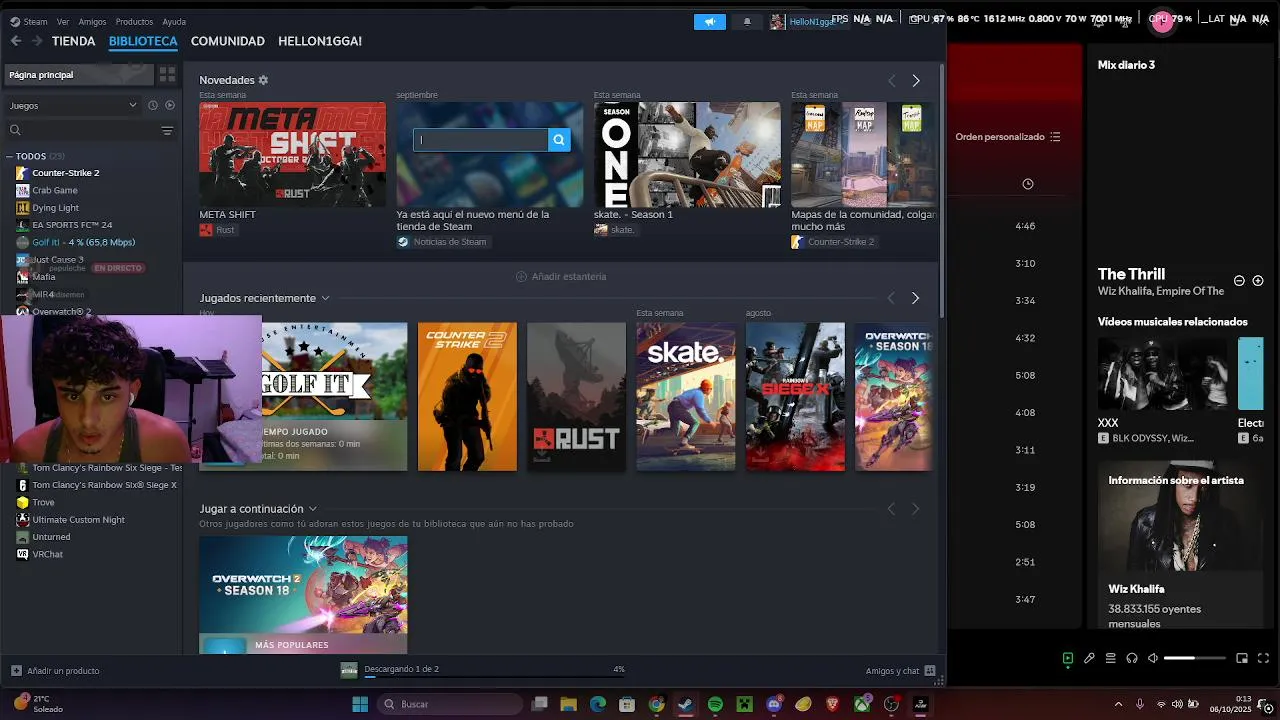Open Spotify play queue icon
The height and width of the screenshot is (720, 1280).
[x=1110, y=658]
